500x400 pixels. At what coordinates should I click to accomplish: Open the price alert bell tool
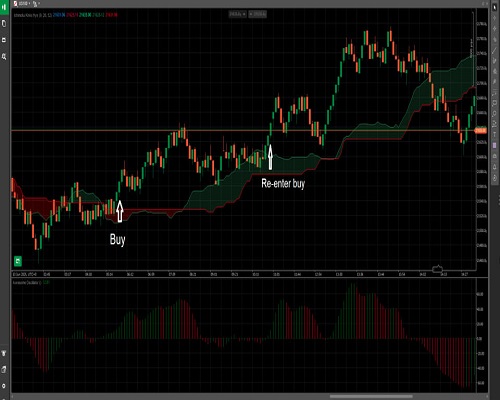click(494, 168)
